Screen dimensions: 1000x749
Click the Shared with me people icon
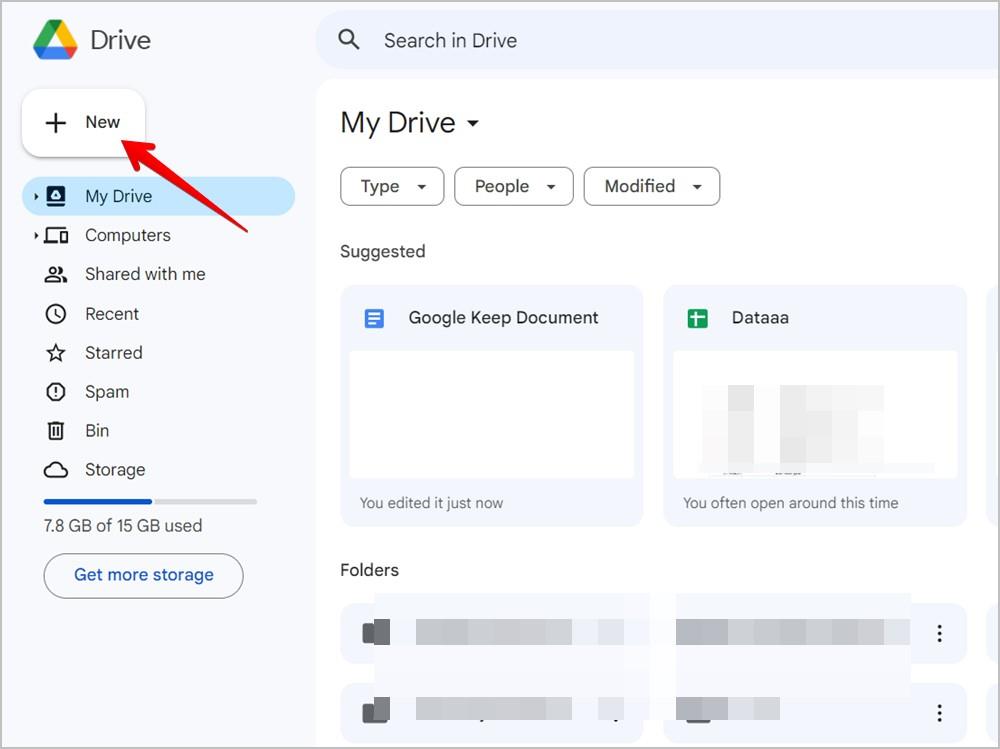tap(55, 274)
